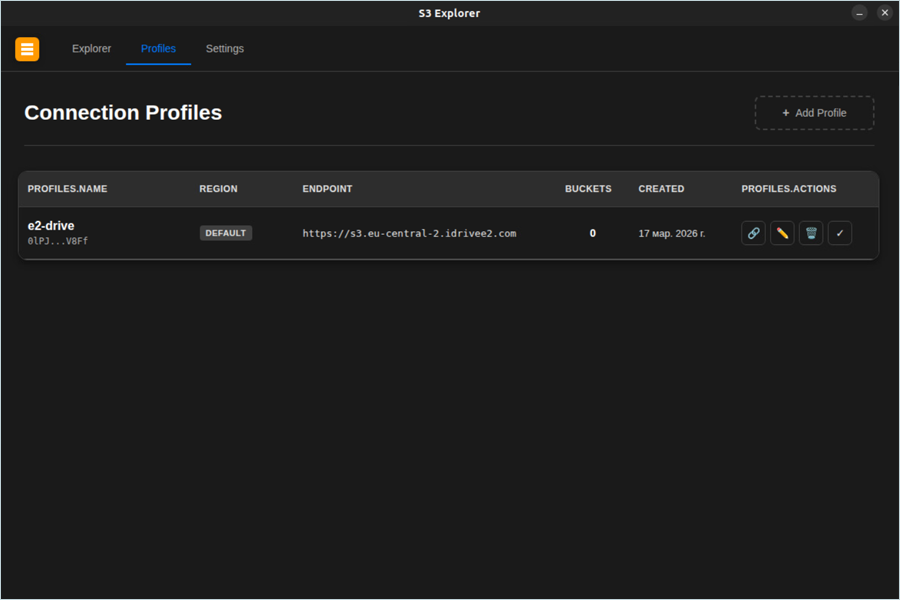Click the BUCKETS column header
This screenshot has width=900, height=600.
(588, 189)
